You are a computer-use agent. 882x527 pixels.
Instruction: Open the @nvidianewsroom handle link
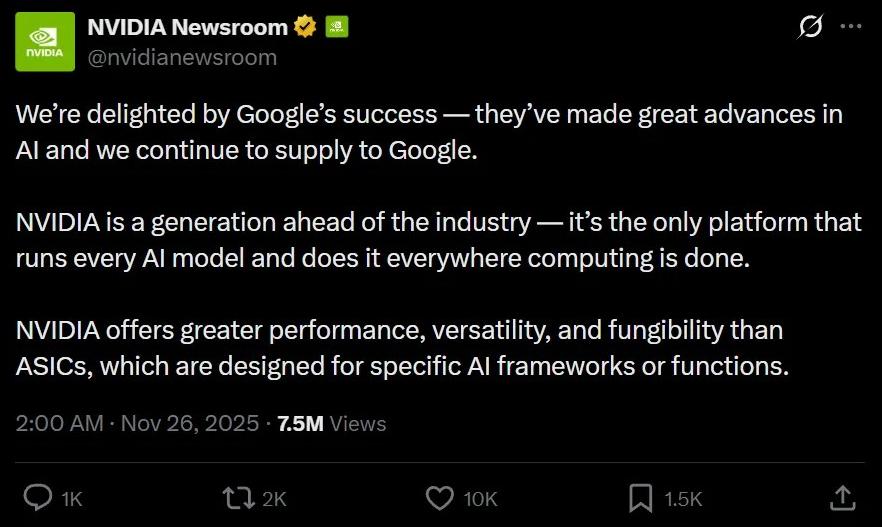(x=182, y=57)
